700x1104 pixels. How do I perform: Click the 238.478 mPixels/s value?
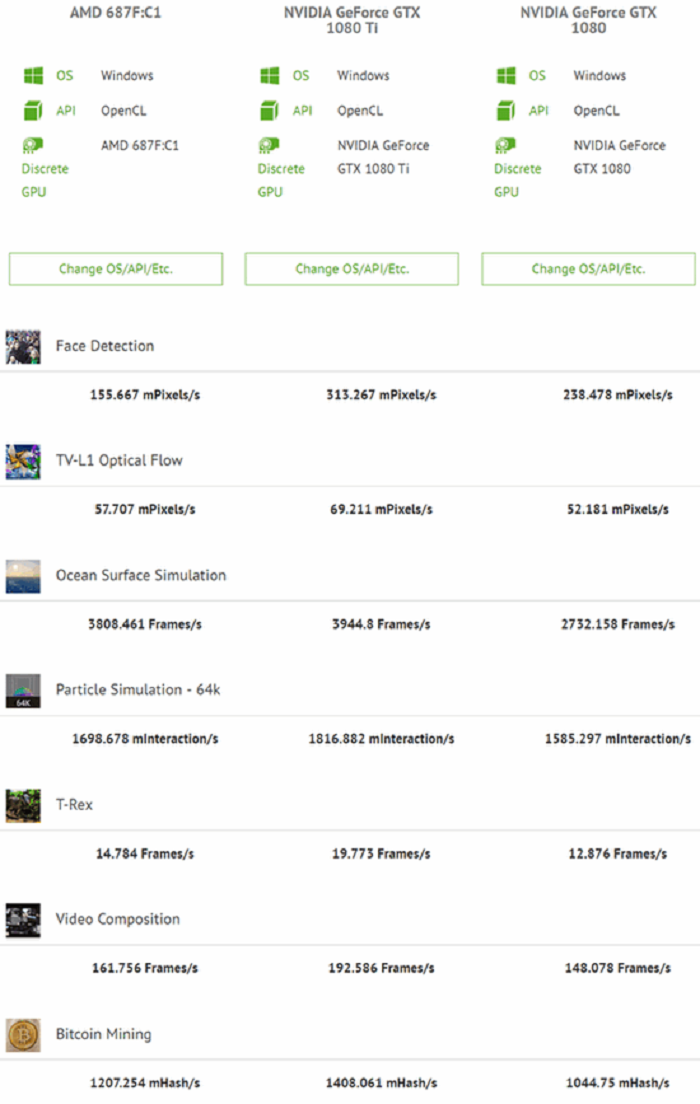pyautogui.click(x=618, y=395)
